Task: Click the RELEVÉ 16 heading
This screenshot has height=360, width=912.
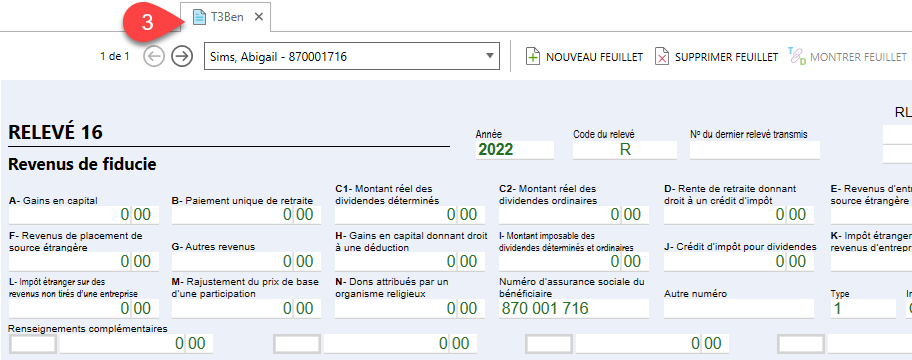Action: tap(55, 133)
